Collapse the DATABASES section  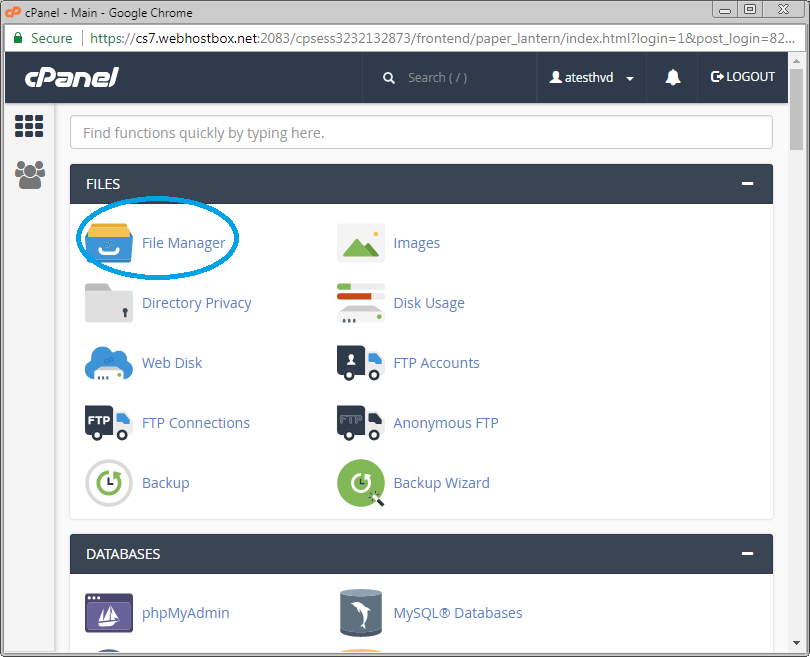[x=747, y=553]
